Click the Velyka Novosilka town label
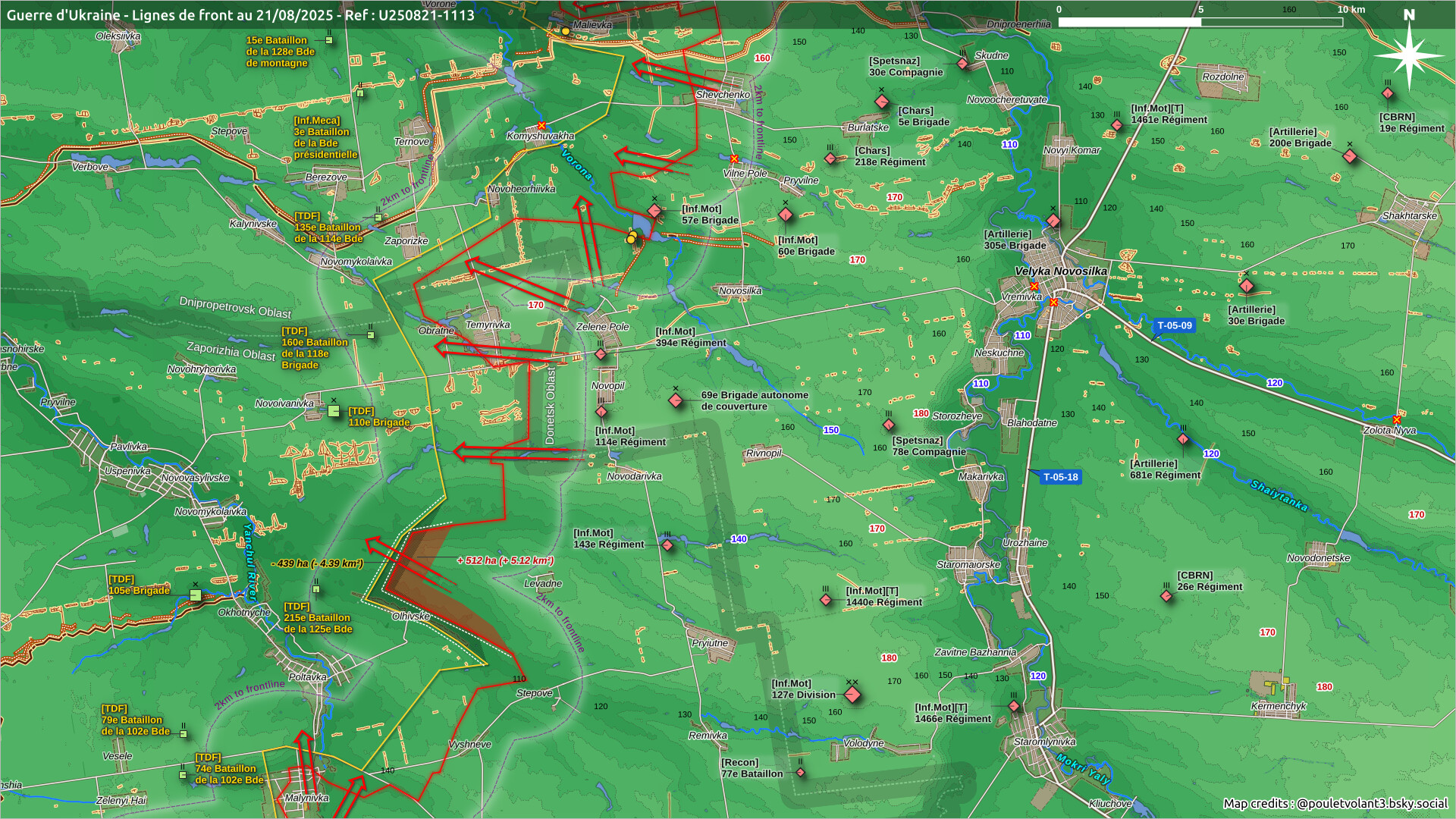1456x819 pixels. click(1060, 271)
